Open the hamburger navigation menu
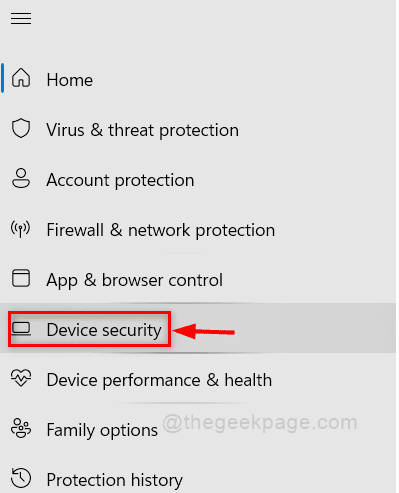 pos(21,18)
